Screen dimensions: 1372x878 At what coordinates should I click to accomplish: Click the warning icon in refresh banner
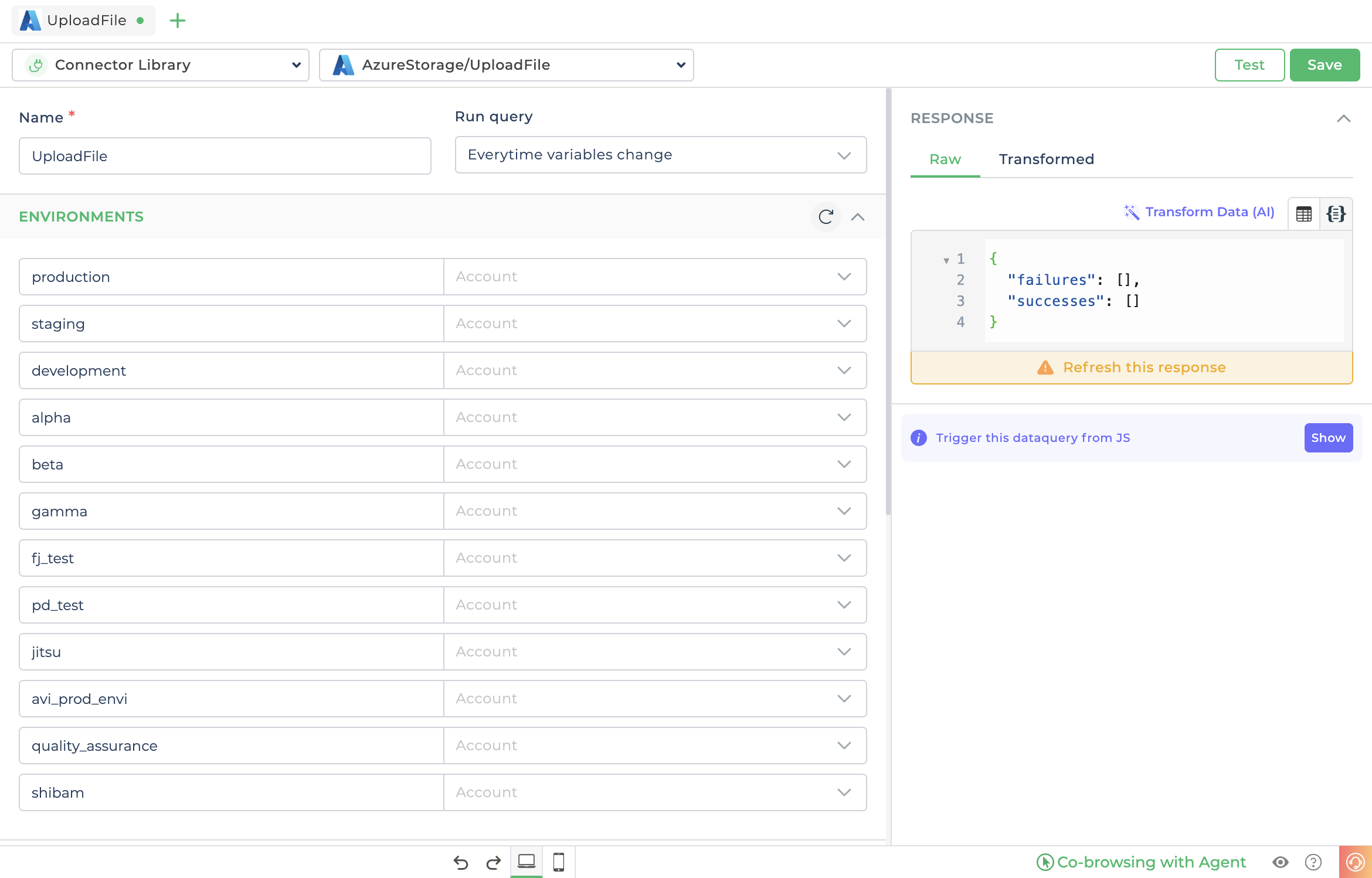(1045, 367)
